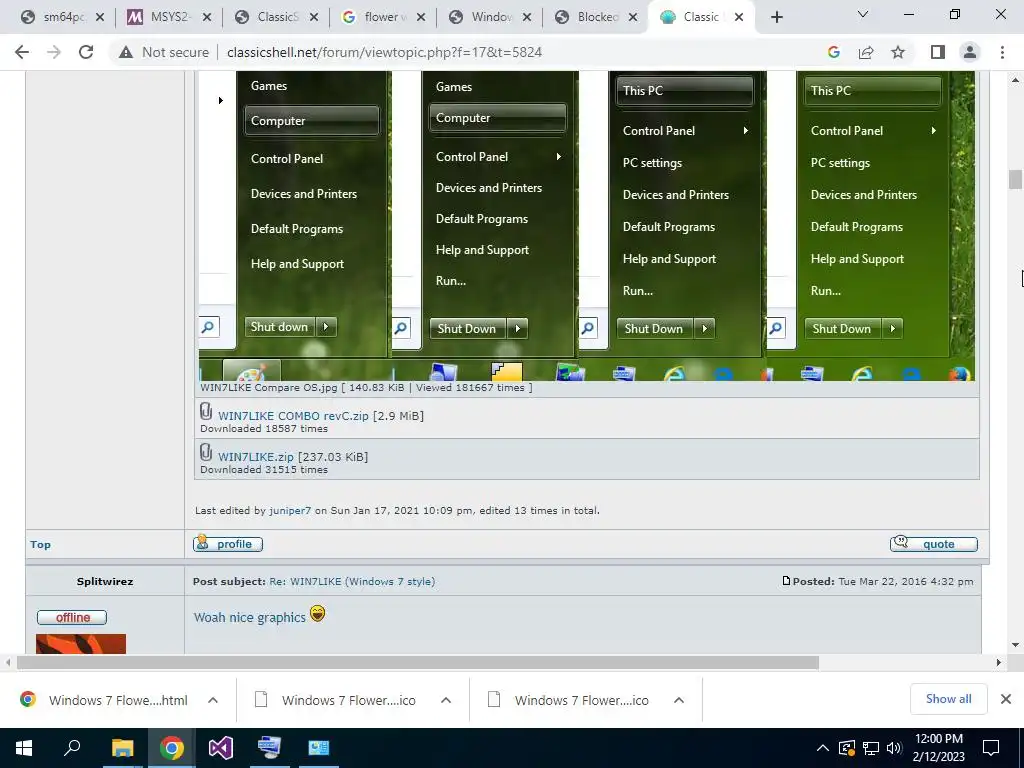Click the paperclip icon beside WIN7LIKE.zip

(x=206, y=452)
